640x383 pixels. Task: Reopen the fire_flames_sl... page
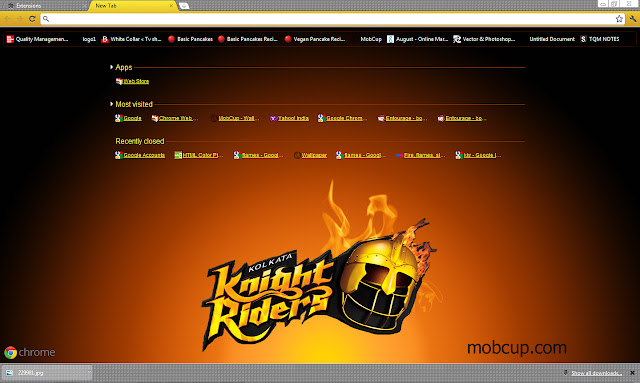coord(420,155)
